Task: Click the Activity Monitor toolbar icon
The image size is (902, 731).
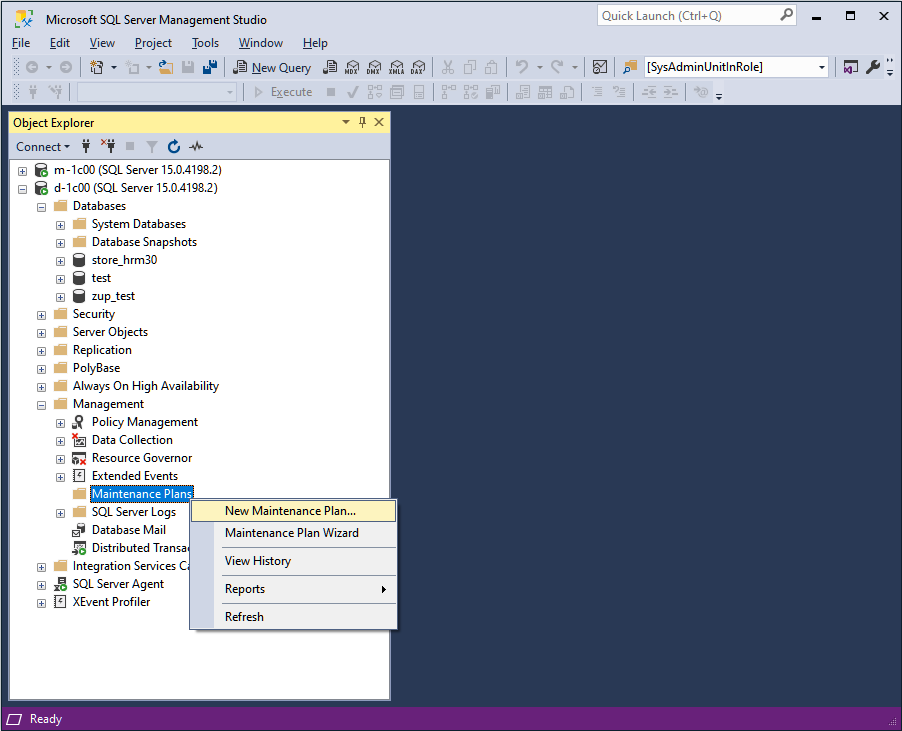Action: point(600,67)
